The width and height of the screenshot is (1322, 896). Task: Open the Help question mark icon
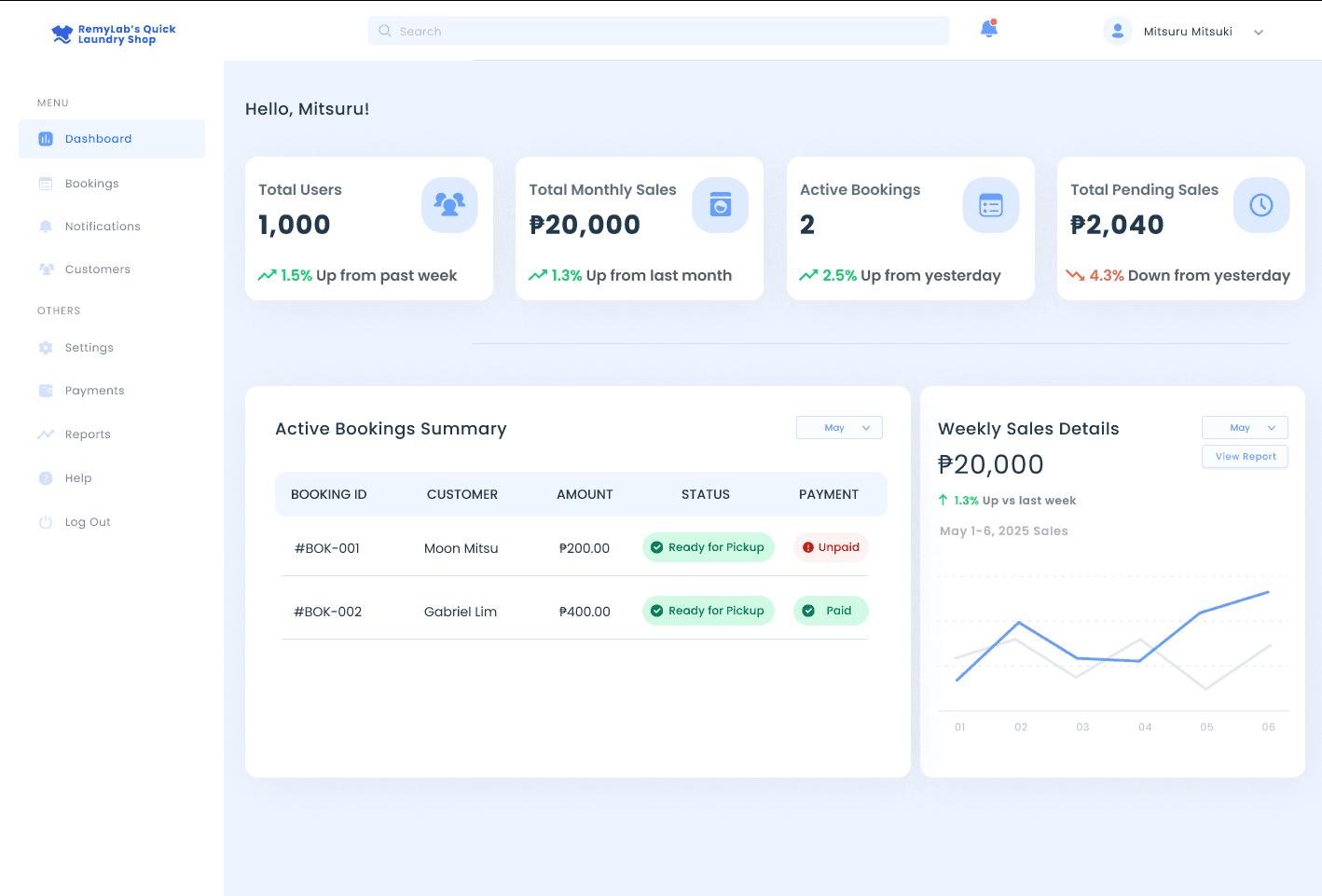pyautogui.click(x=46, y=477)
